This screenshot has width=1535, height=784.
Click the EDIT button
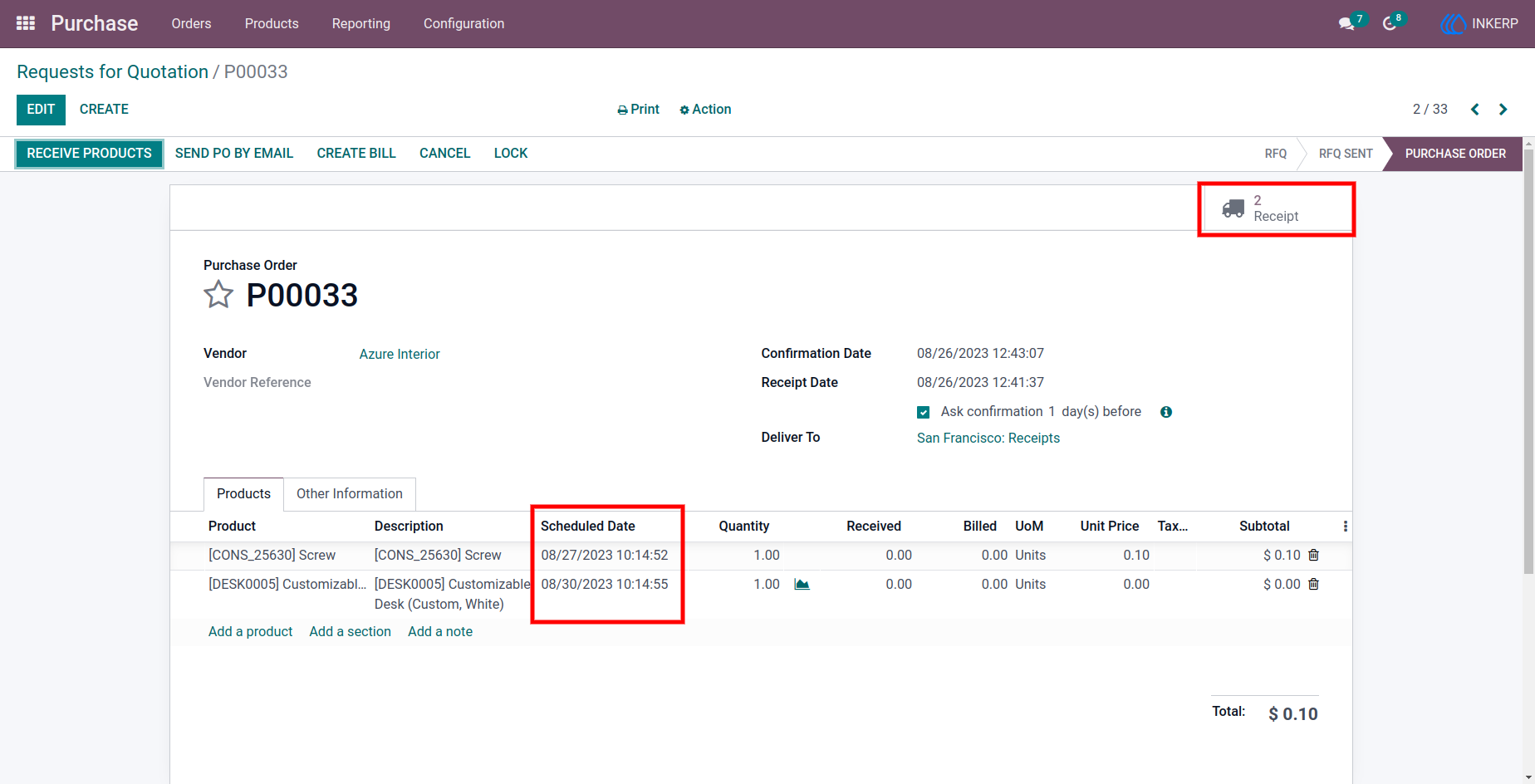pyautogui.click(x=41, y=110)
